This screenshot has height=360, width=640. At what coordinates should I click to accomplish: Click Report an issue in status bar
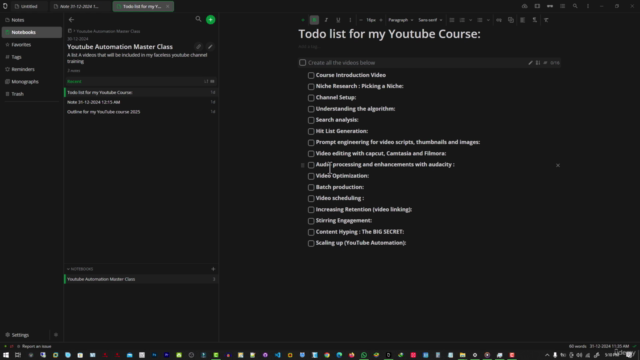coord(34,346)
